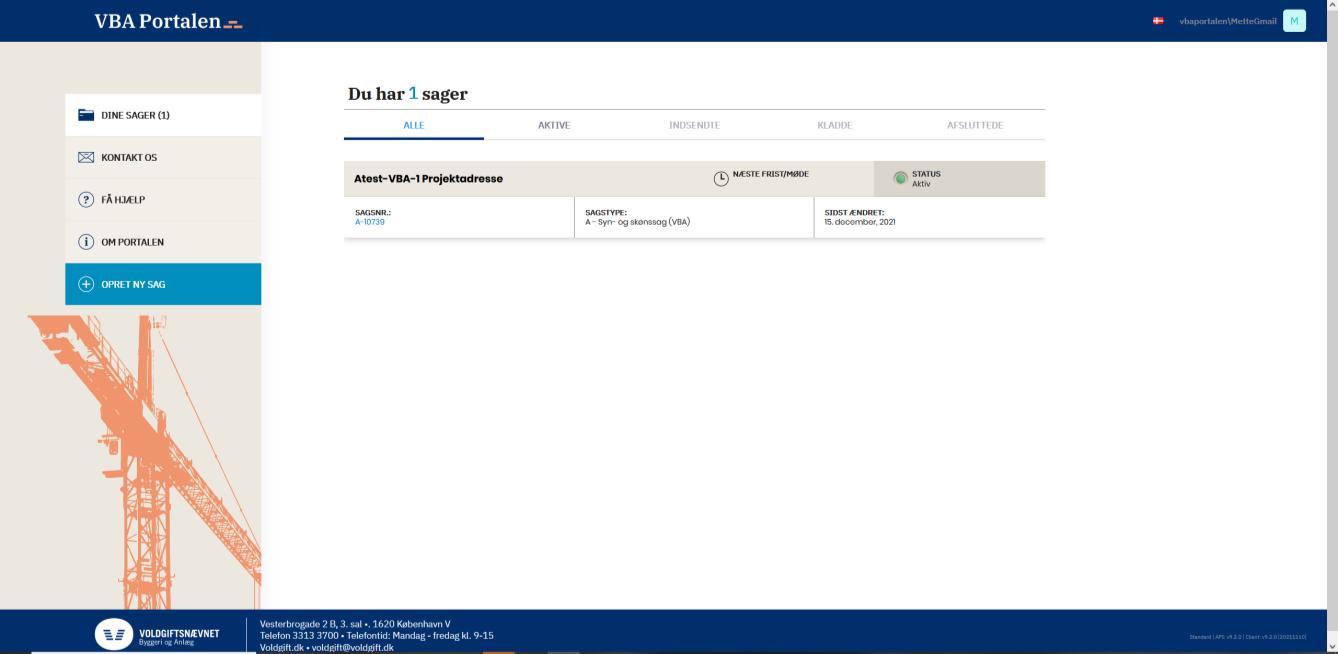Screen dimensions: 1338x654
Task: Click last changed date 15. december, 2021
Action: pyautogui.click(x=860, y=222)
